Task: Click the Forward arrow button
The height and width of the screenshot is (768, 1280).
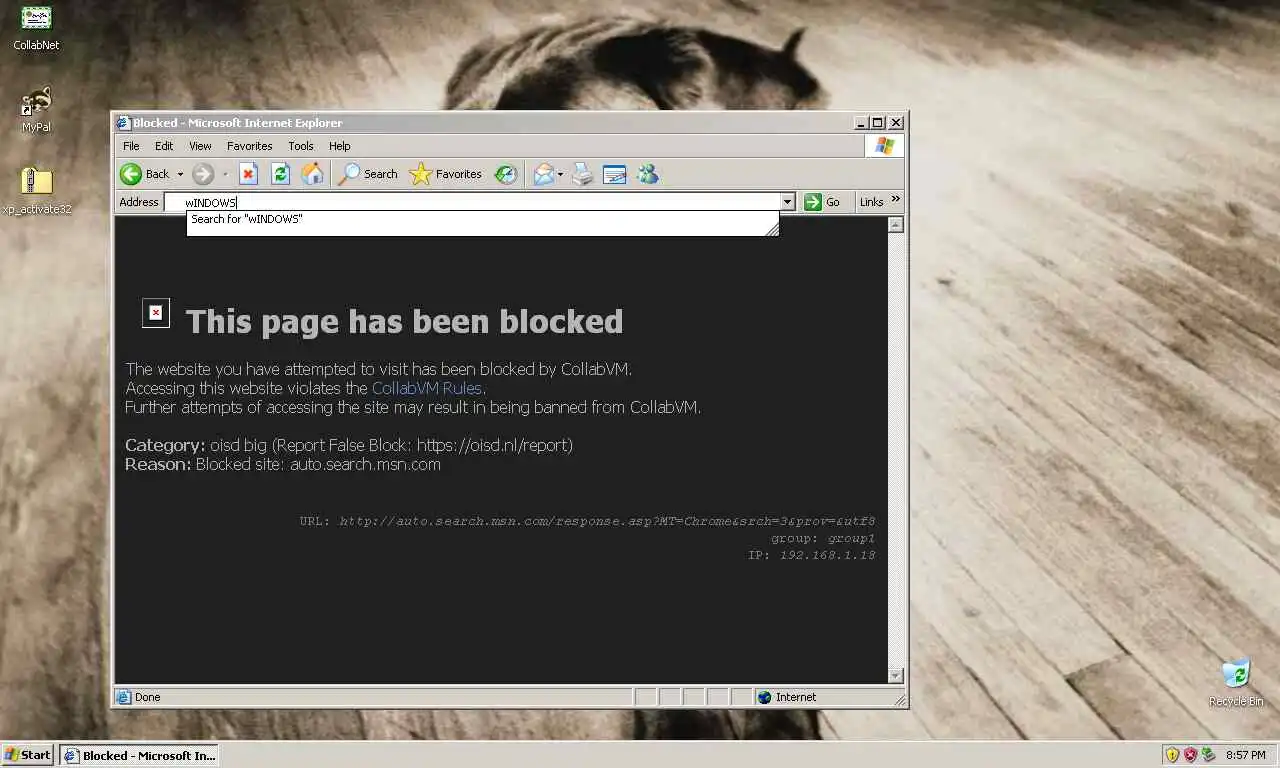Action: click(x=203, y=174)
